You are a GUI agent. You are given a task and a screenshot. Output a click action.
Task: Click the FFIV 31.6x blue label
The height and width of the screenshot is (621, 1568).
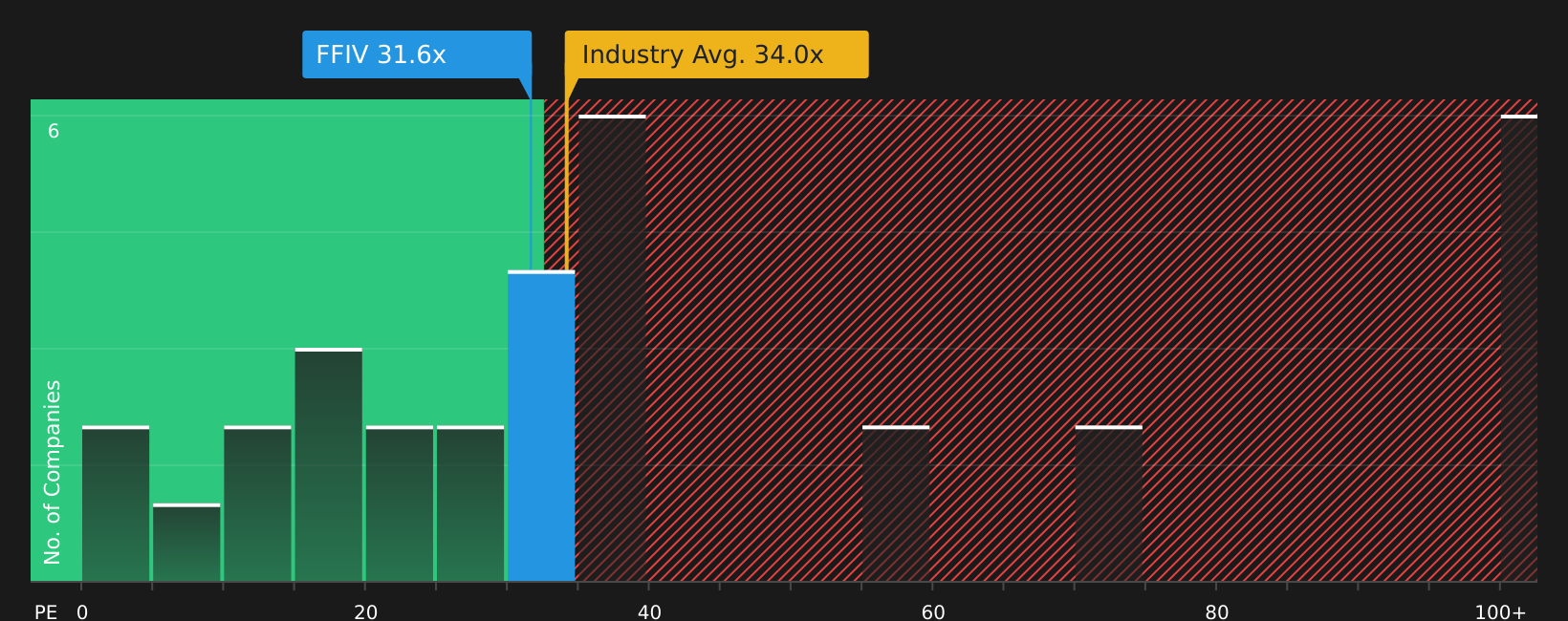pos(417,54)
